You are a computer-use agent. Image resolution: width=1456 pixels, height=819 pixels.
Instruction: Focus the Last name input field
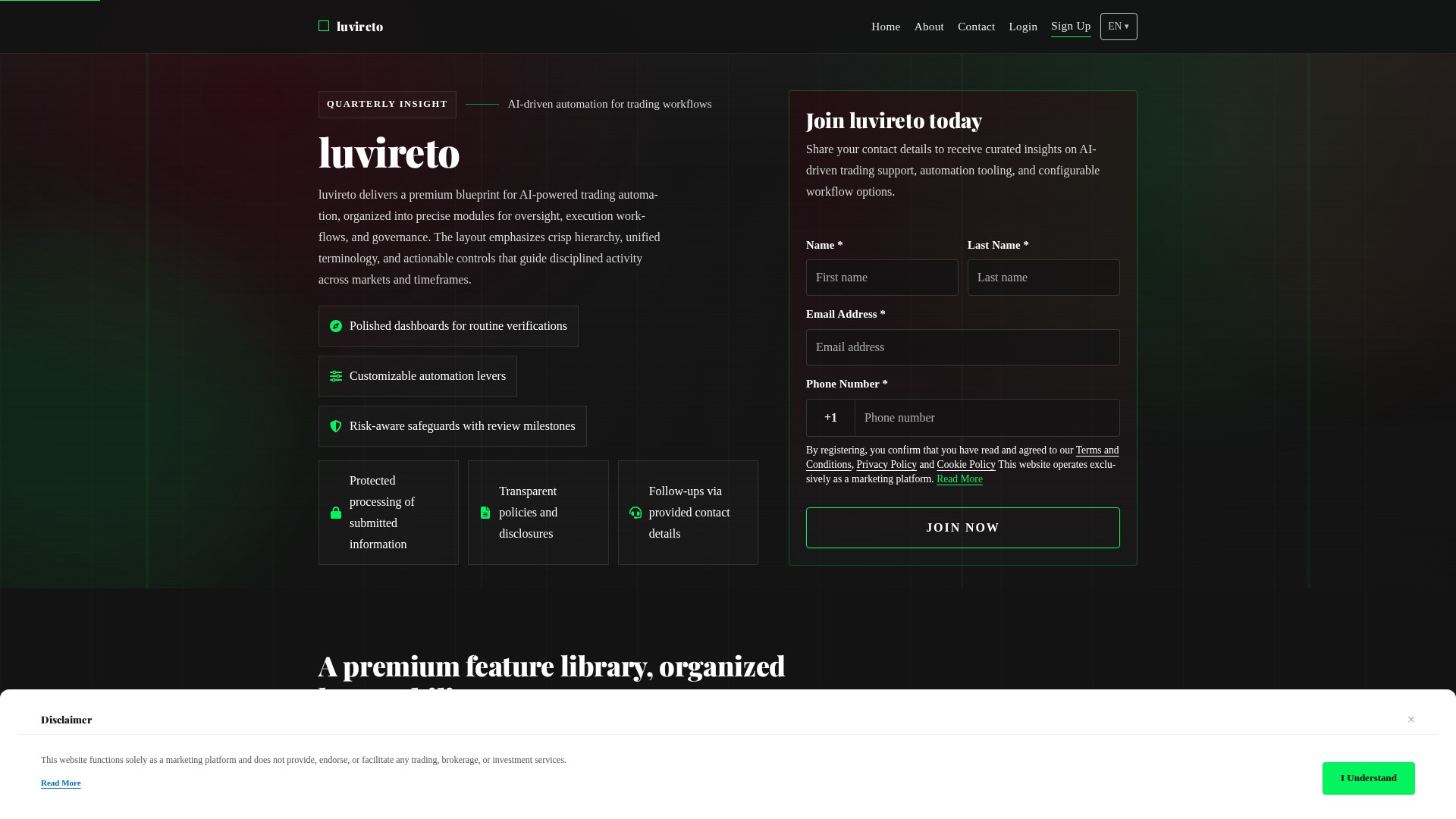(1043, 278)
